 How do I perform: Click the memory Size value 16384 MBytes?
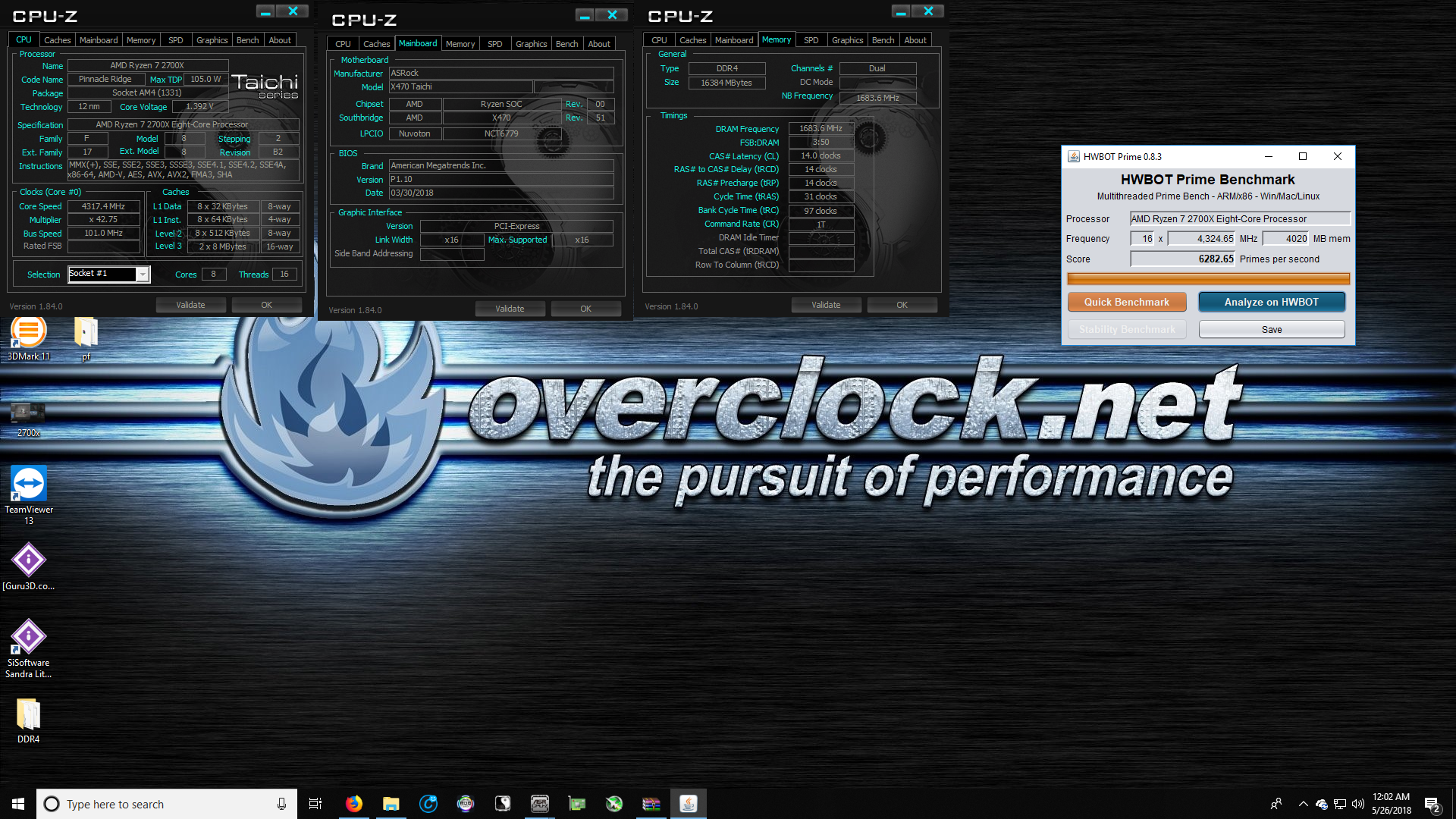coord(726,83)
